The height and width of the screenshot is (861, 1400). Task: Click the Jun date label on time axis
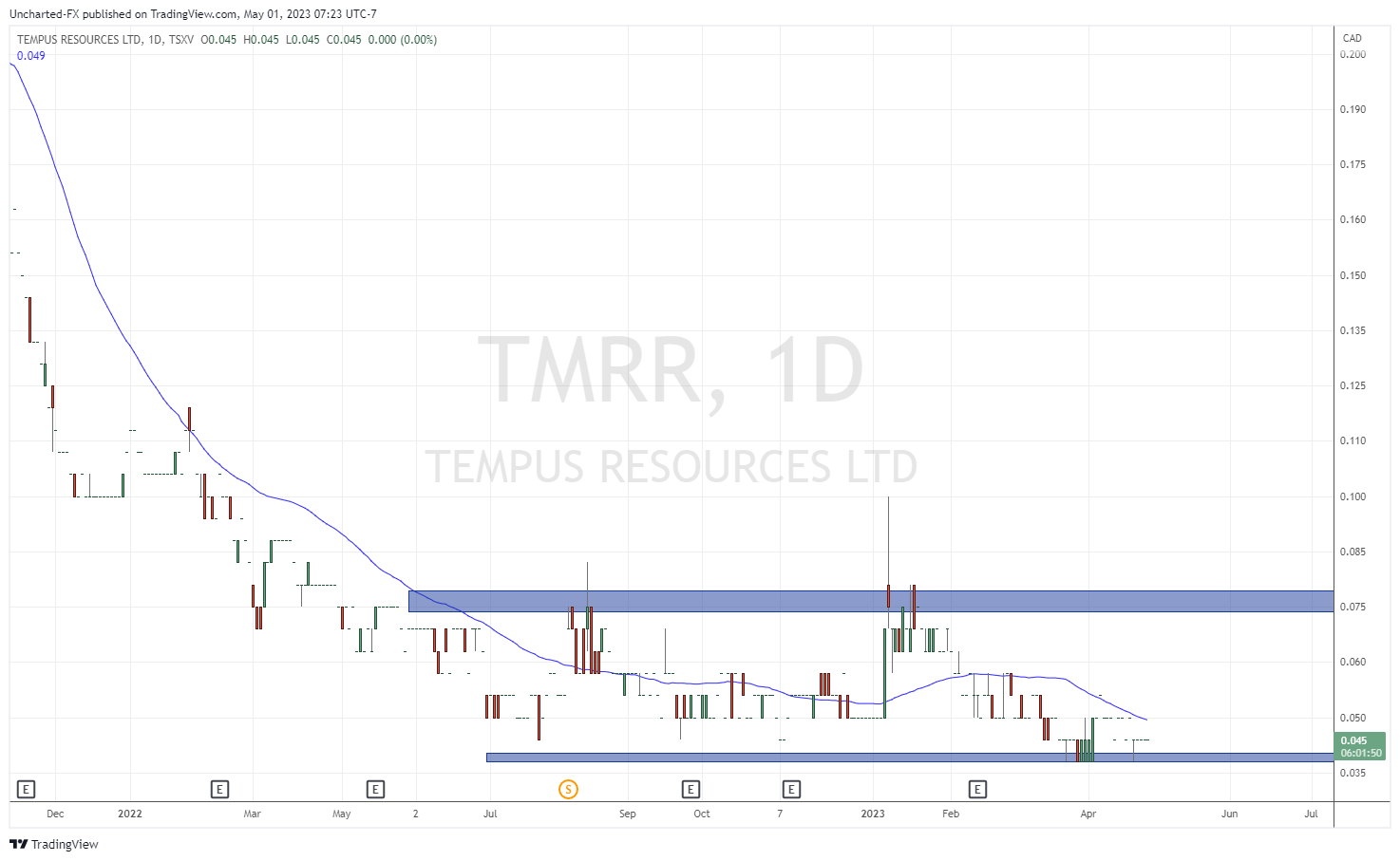point(1230,814)
